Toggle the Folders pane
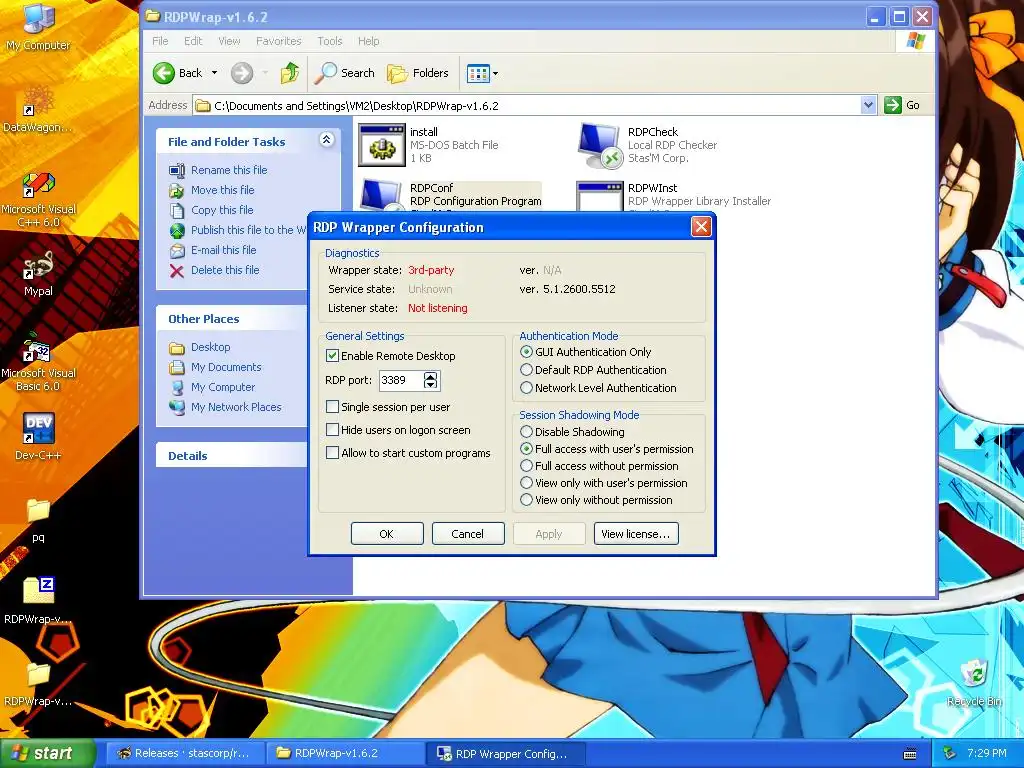This screenshot has width=1024, height=768. pyautogui.click(x=418, y=73)
